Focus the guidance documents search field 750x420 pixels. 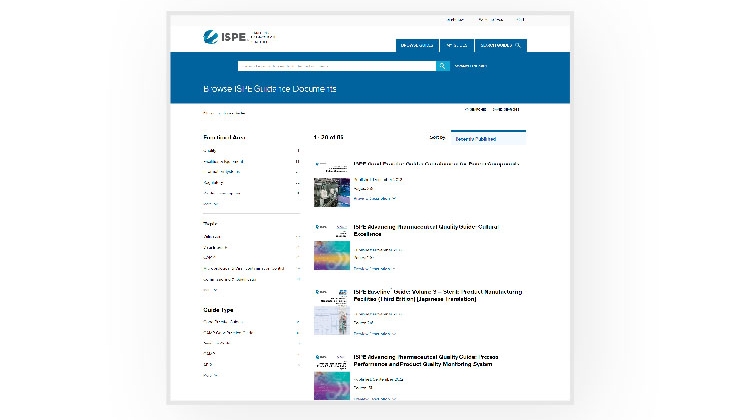click(x=337, y=66)
